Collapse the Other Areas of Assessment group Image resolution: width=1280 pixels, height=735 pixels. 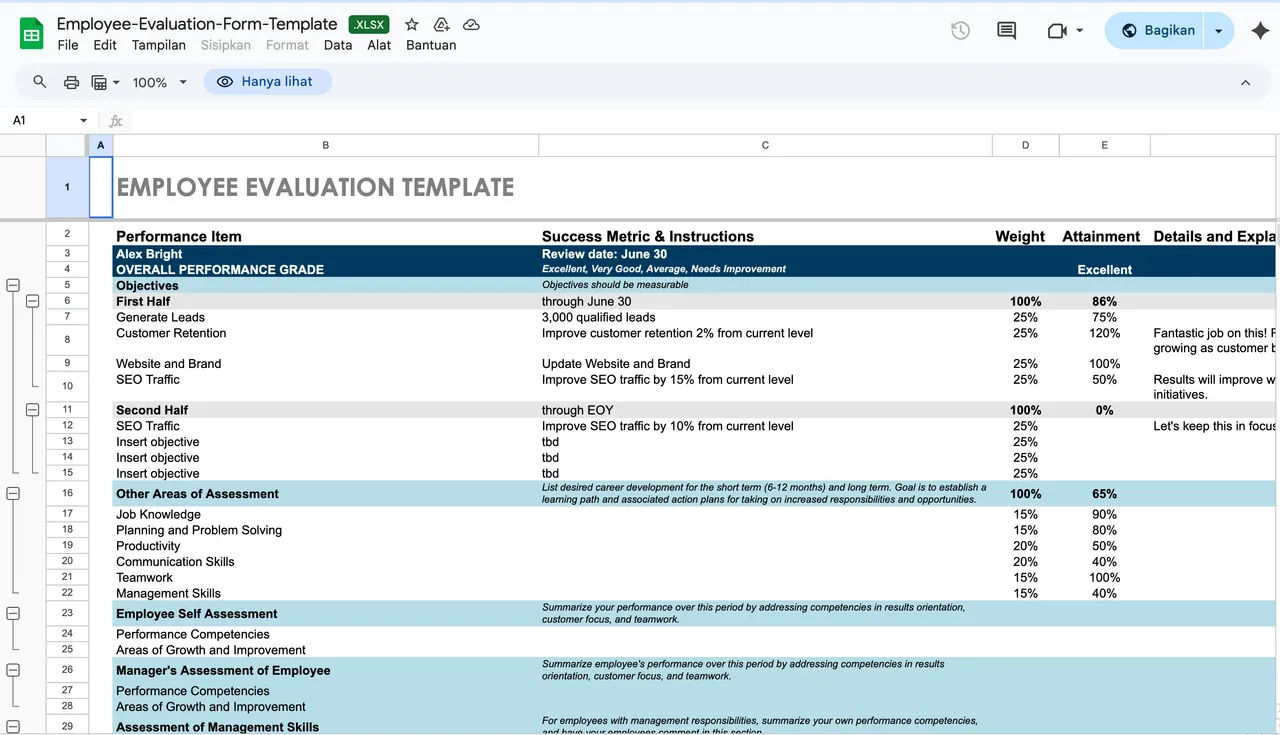tap(13, 493)
